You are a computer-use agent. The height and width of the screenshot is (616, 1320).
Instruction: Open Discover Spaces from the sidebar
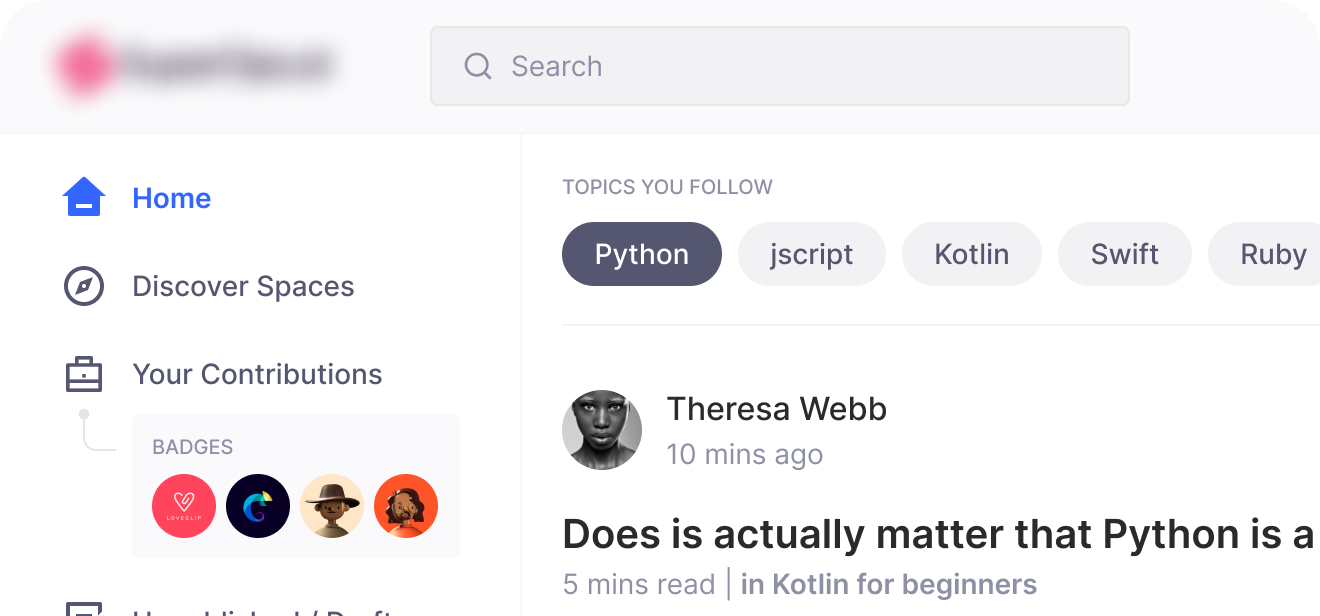[x=243, y=286]
